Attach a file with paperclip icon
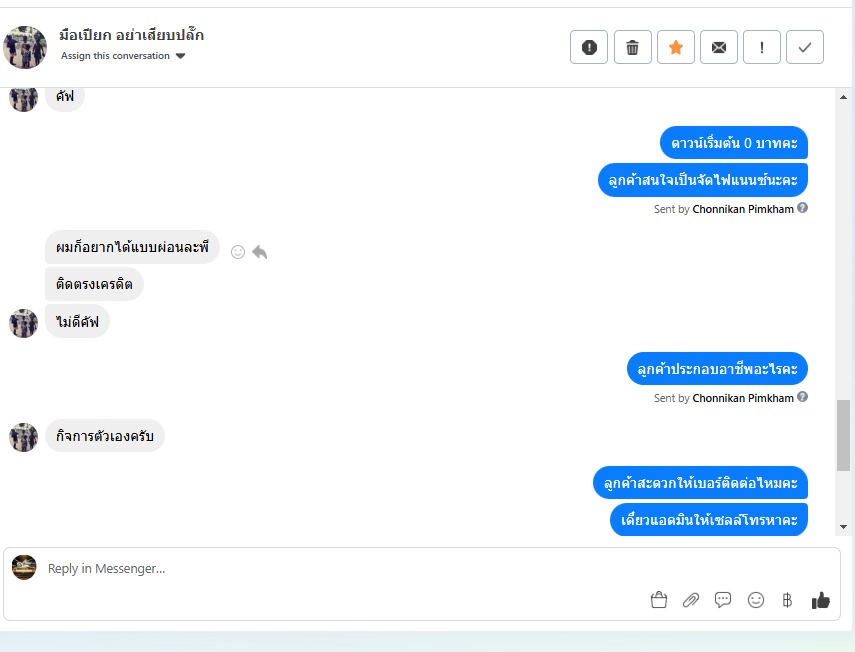Viewport: 855px width, 652px height. pyautogui.click(x=691, y=600)
